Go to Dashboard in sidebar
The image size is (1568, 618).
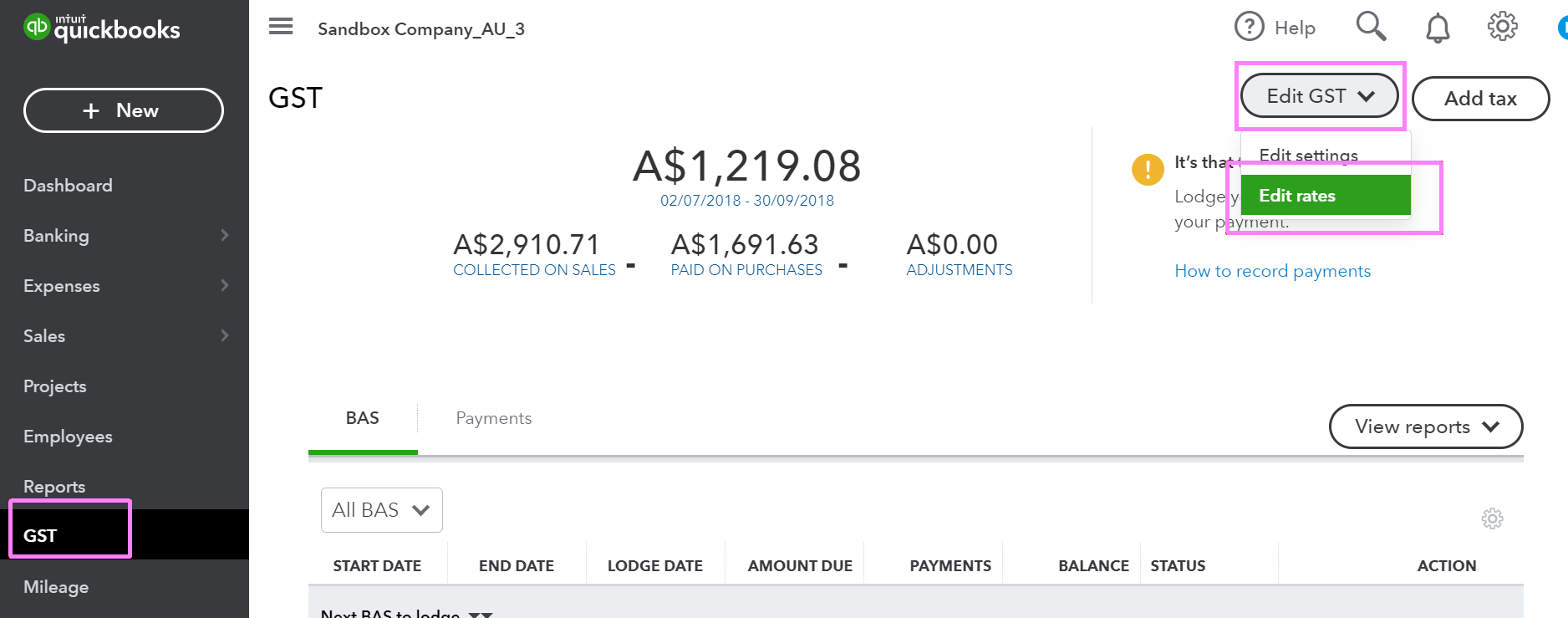pyautogui.click(x=68, y=186)
